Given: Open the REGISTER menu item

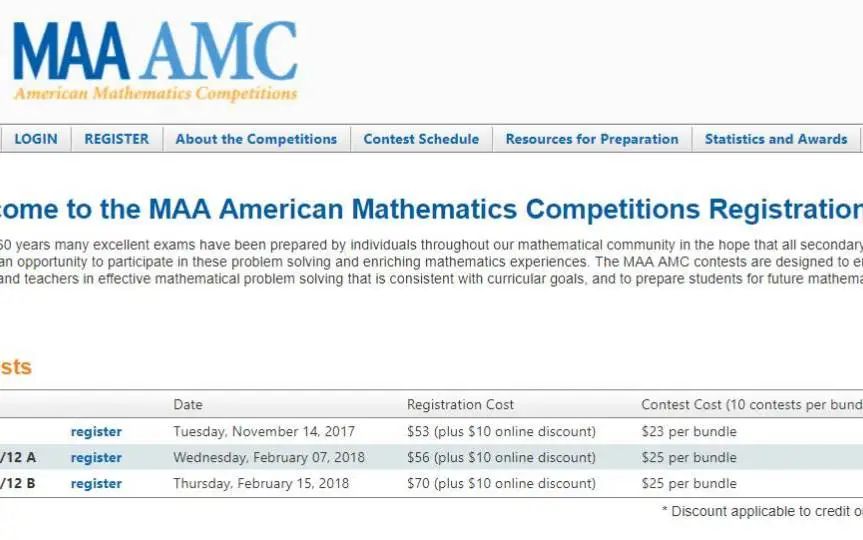Looking at the screenshot, I should pos(117,139).
